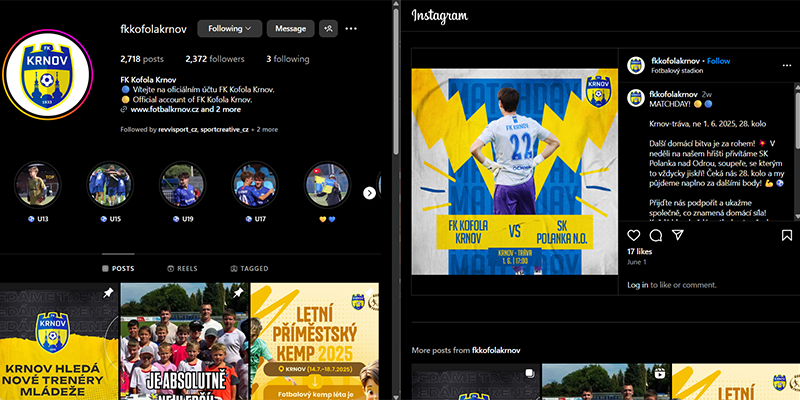This screenshot has height=400, width=800.
Task: Open the reel thumbnail under More posts
Action: [x=606, y=382]
